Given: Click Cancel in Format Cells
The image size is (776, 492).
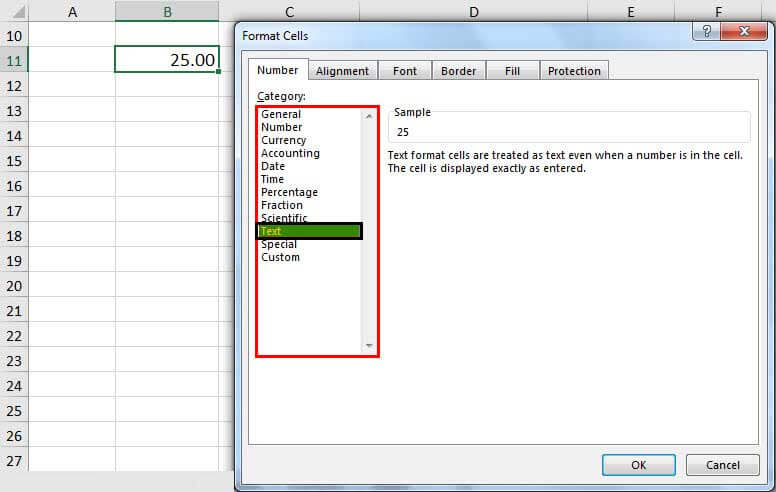Looking at the screenshot, I should pyautogui.click(x=723, y=465).
